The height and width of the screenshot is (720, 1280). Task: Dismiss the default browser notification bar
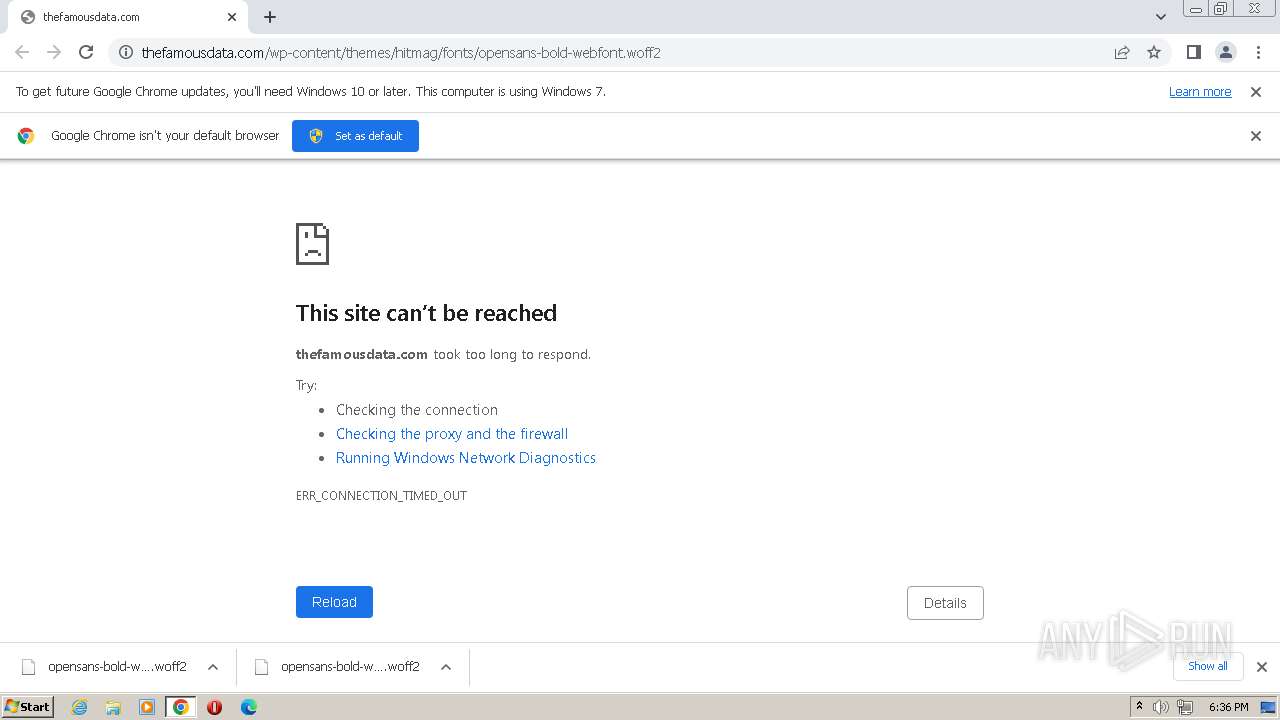pos(1256,136)
